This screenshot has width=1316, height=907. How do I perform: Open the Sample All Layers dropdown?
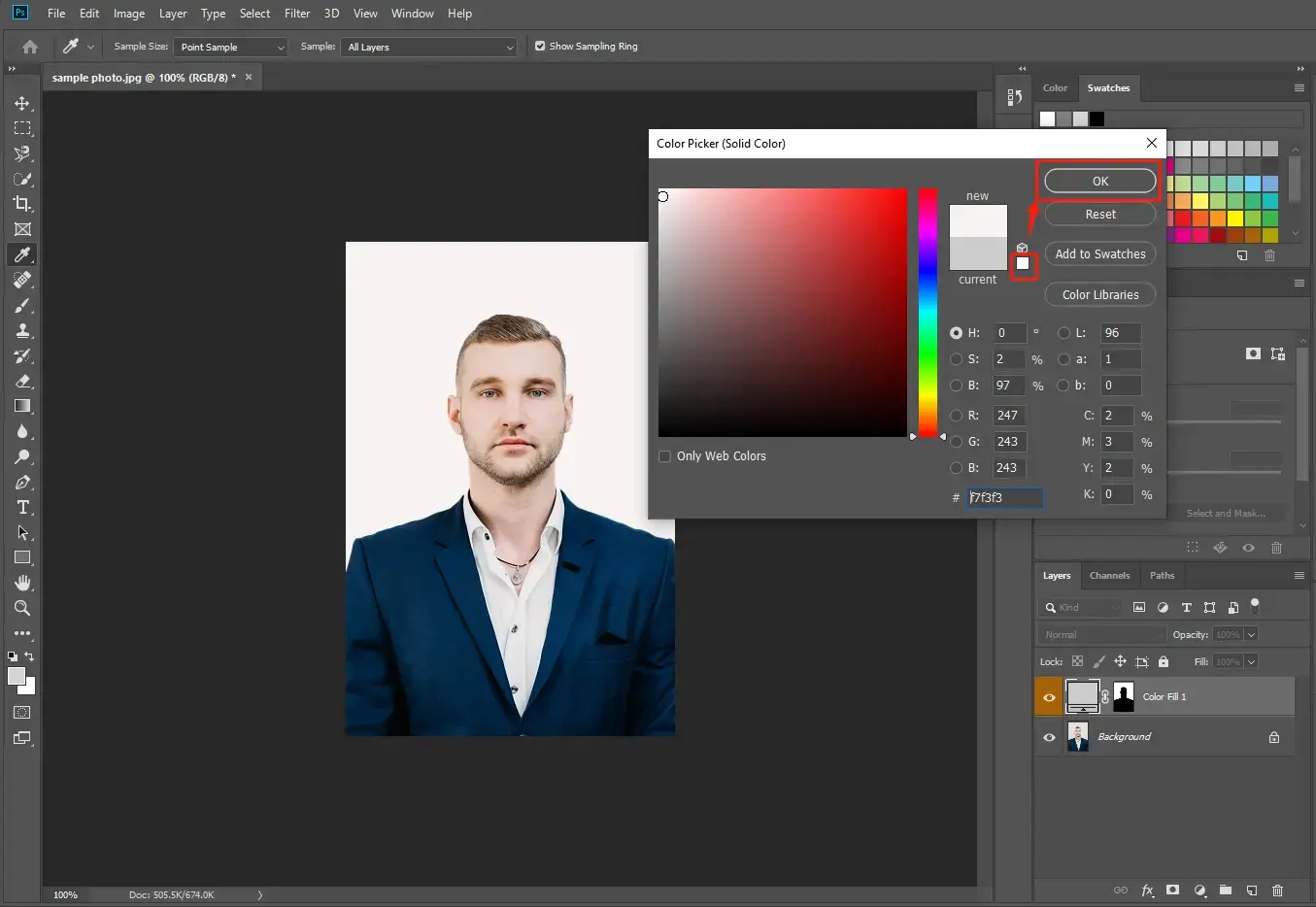click(x=429, y=47)
